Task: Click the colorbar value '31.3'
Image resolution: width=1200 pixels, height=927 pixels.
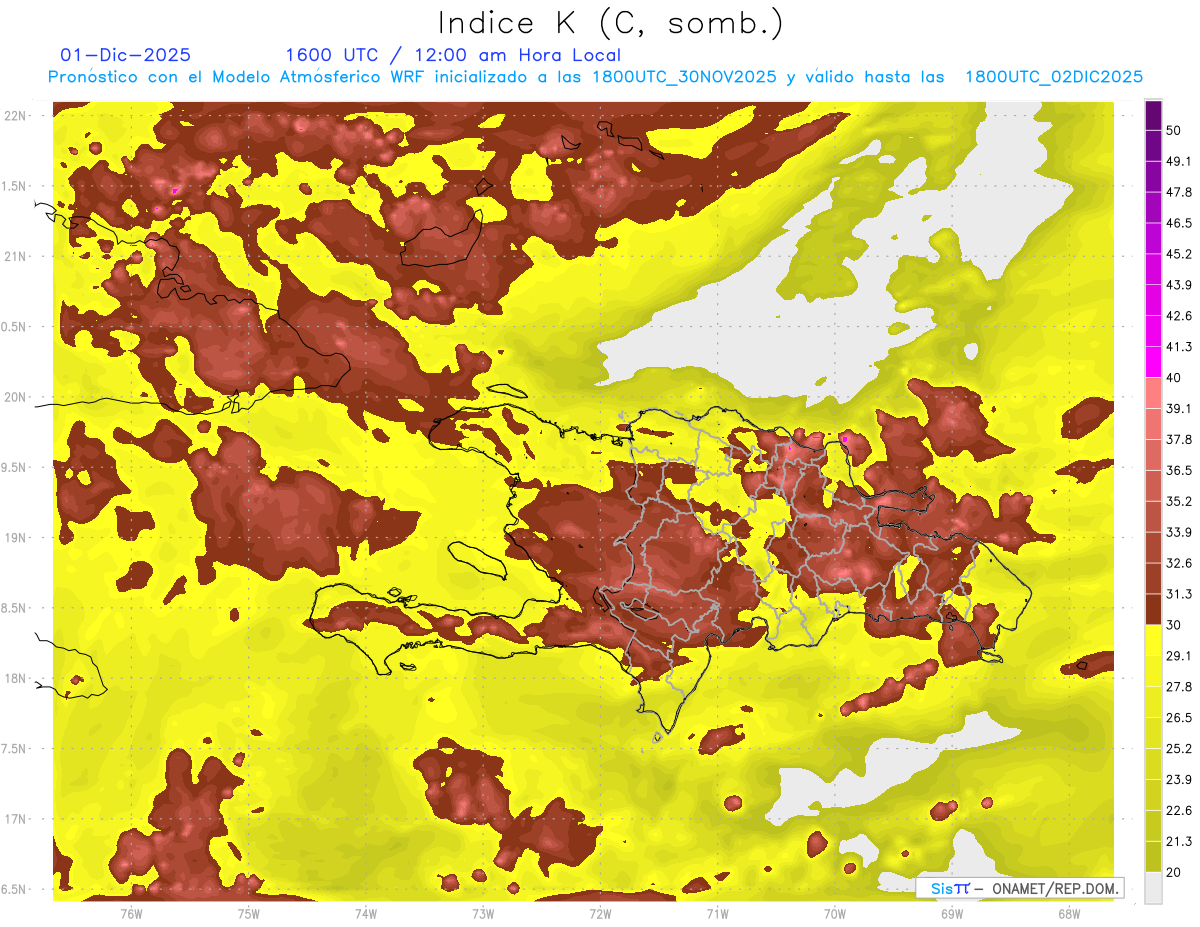Action: tap(1179, 594)
